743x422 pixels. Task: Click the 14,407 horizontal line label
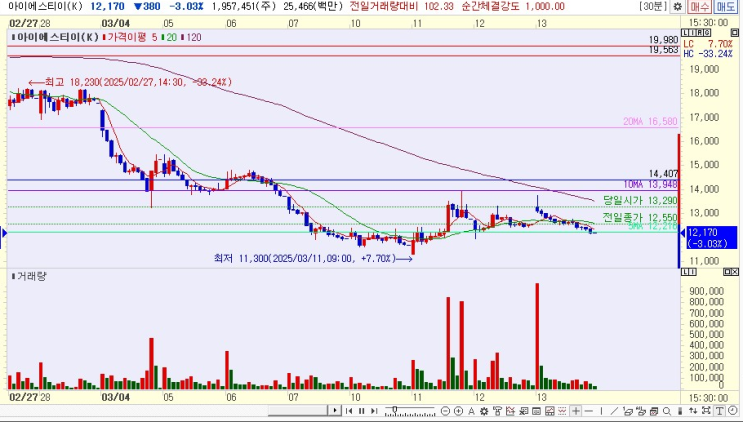[x=663, y=174]
